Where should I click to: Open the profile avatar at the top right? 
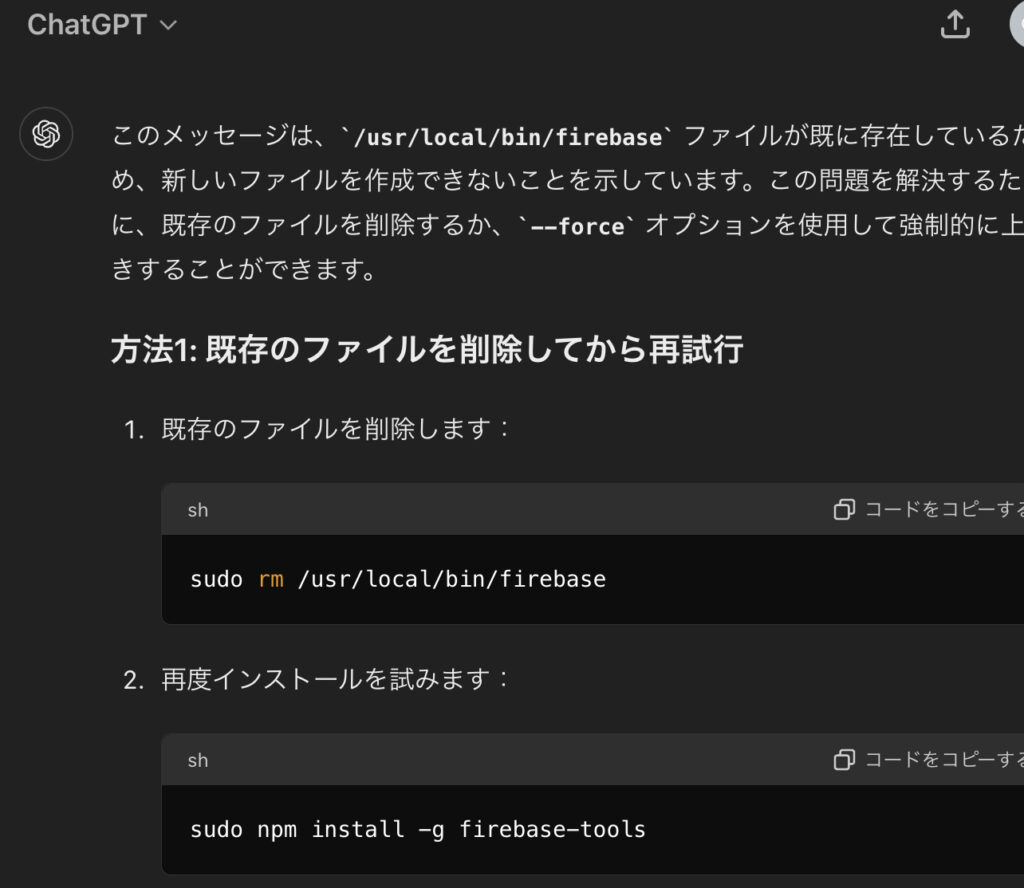click(x=1016, y=25)
